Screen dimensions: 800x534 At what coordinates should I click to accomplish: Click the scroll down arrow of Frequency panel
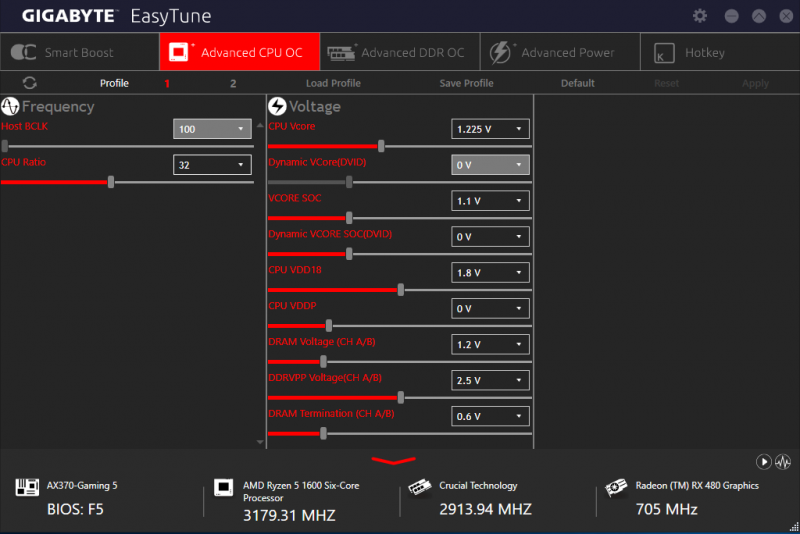pos(260,442)
